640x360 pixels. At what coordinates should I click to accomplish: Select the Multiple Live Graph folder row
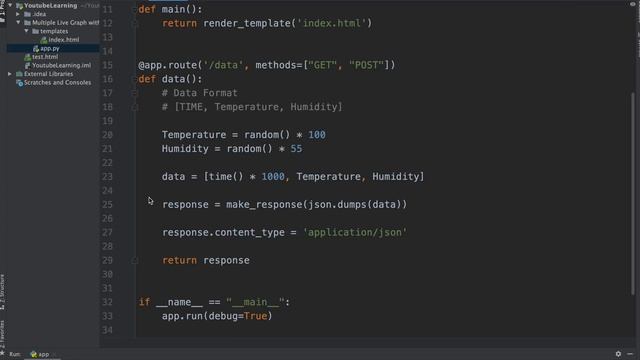click(x=65, y=22)
